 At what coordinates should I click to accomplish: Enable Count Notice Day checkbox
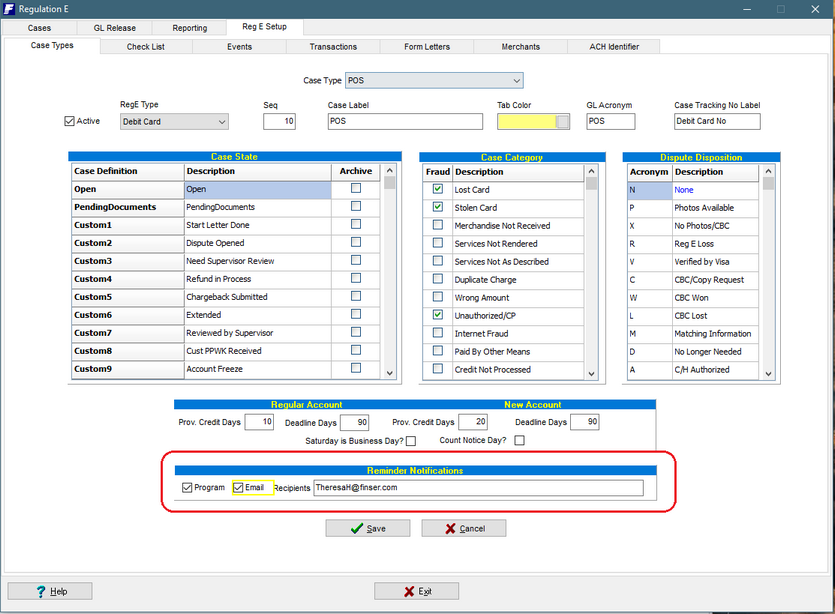tap(519, 440)
